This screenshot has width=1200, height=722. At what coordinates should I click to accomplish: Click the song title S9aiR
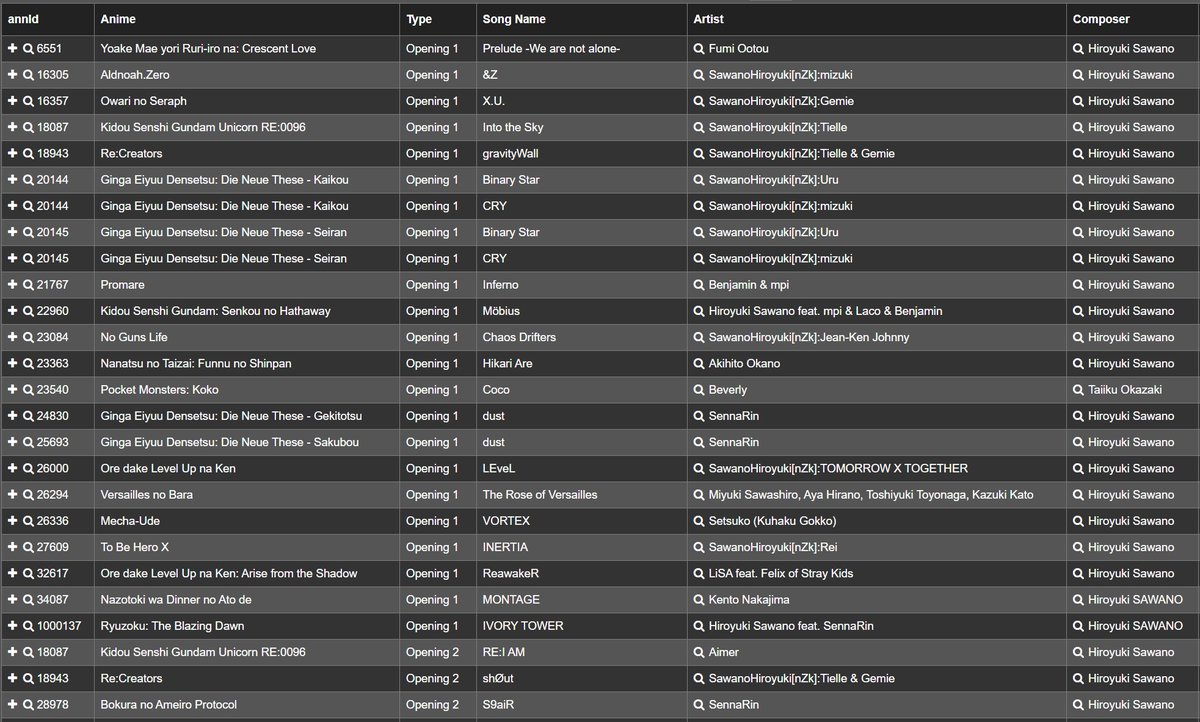point(500,704)
